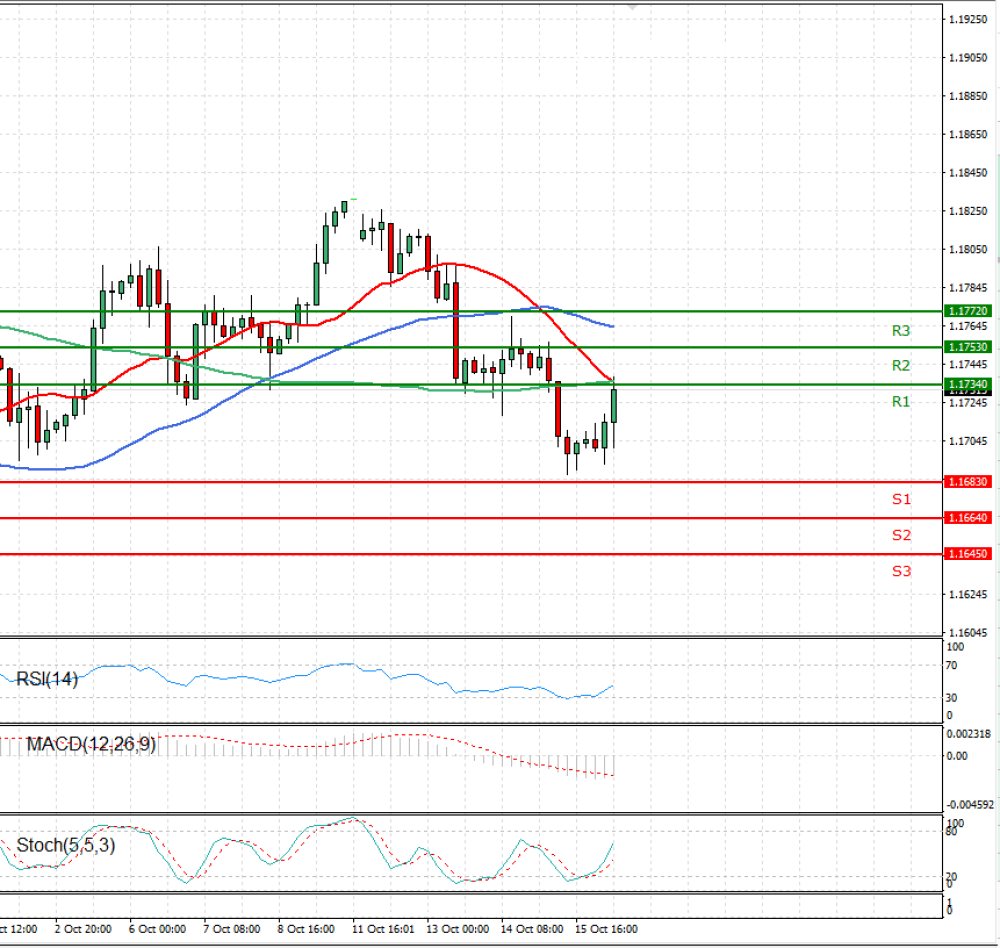Click the R1 resistance label

click(x=901, y=401)
